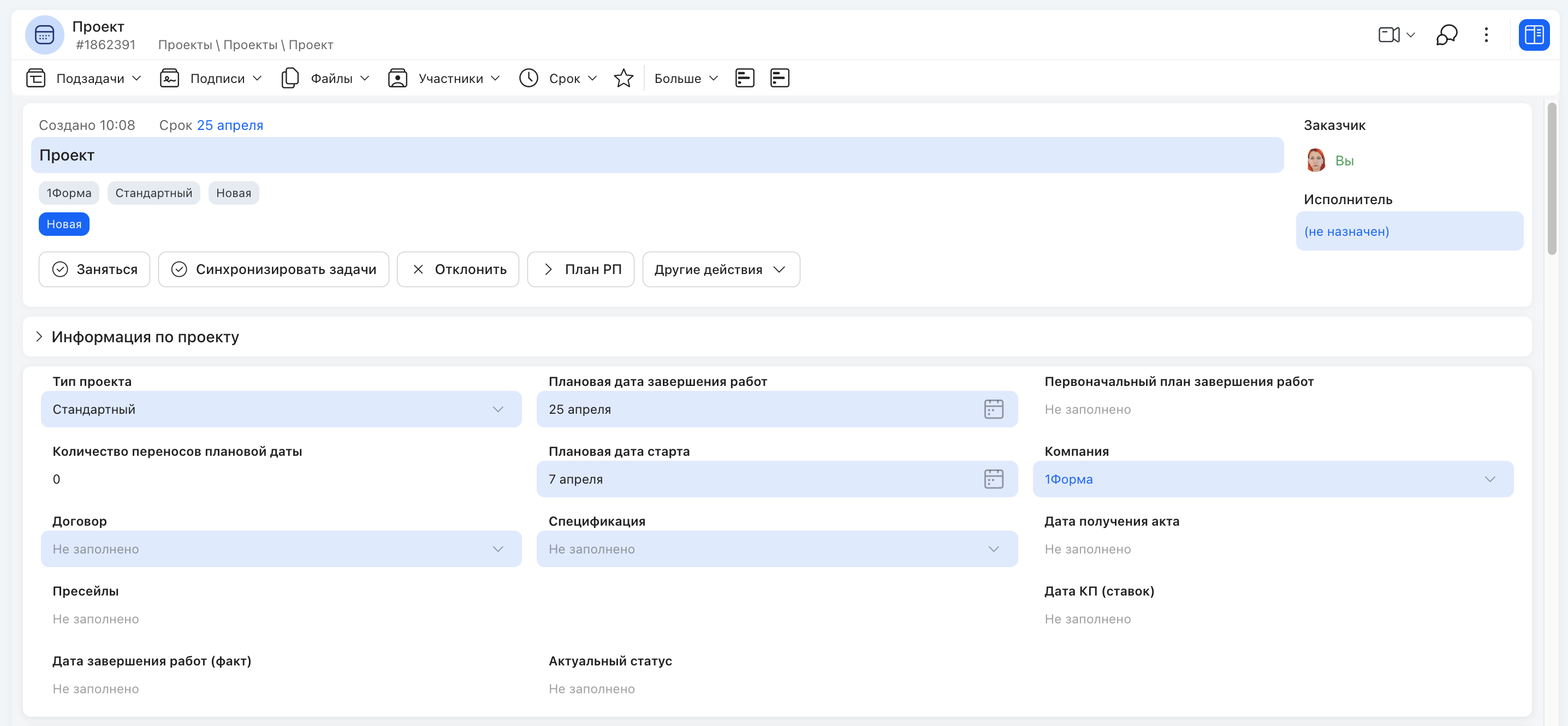Click value 0 under Количество переносов

tap(56, 479)
